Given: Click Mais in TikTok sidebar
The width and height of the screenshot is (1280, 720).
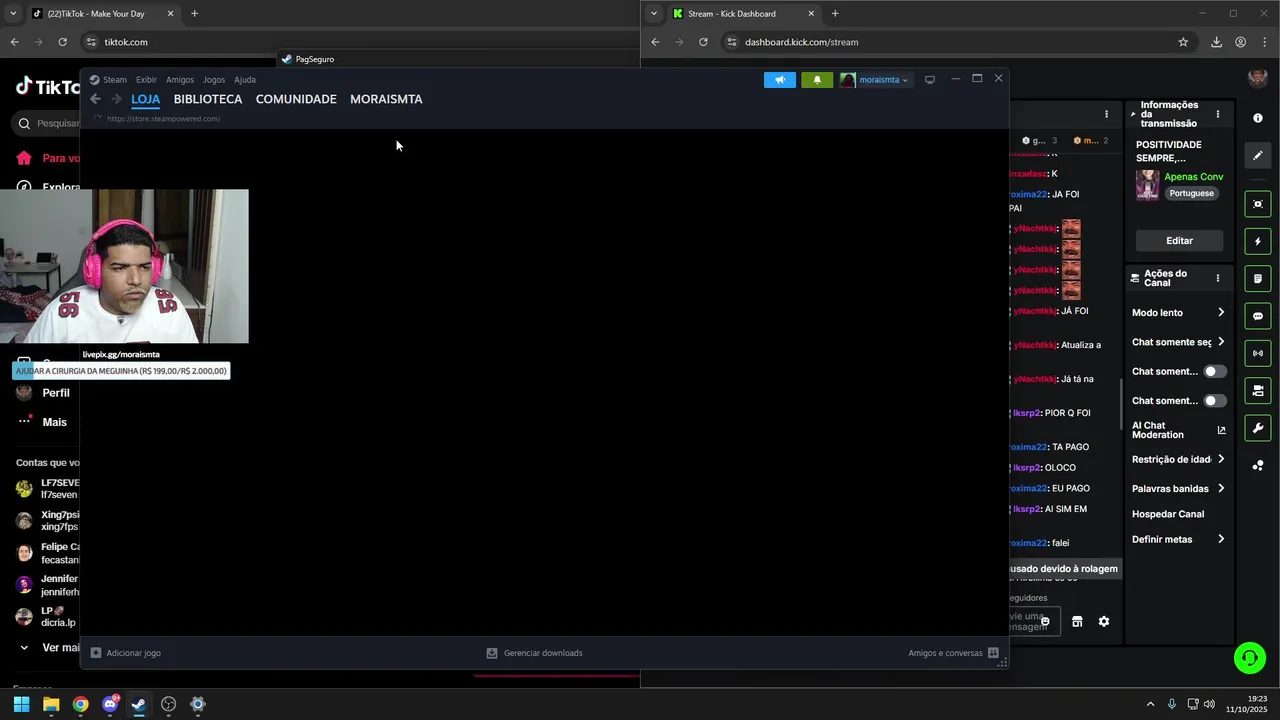Looking at the screenshot, I should 42,422.
